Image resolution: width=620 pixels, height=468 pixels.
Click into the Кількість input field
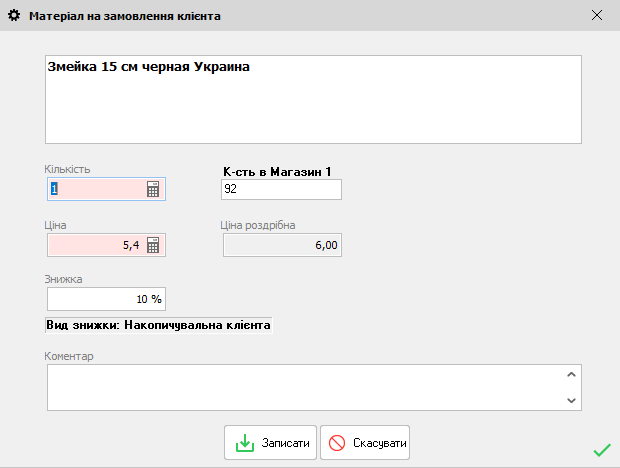click(95, 190)
